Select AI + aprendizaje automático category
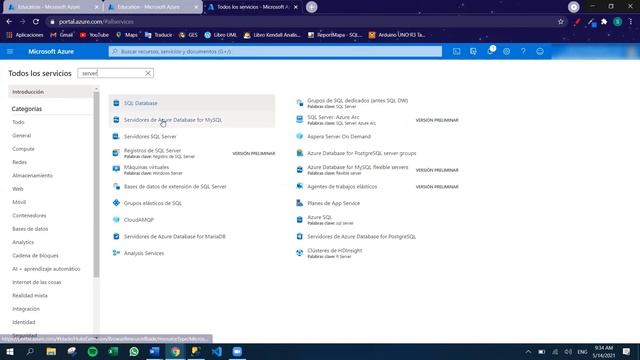Screen dimensions: 640x360 click(x=46, y=269)
